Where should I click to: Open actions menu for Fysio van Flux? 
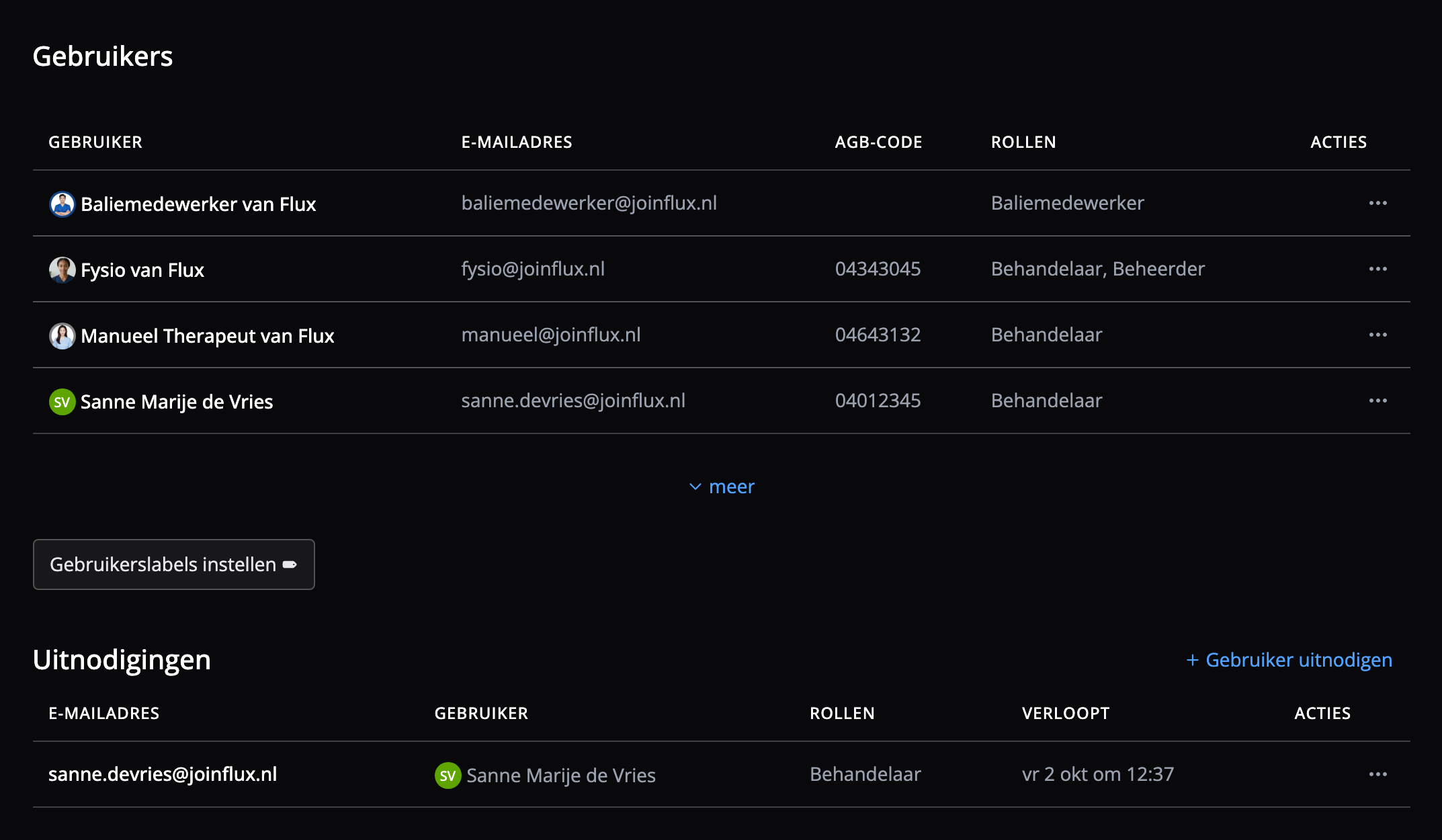click(x=1377, y=269)
